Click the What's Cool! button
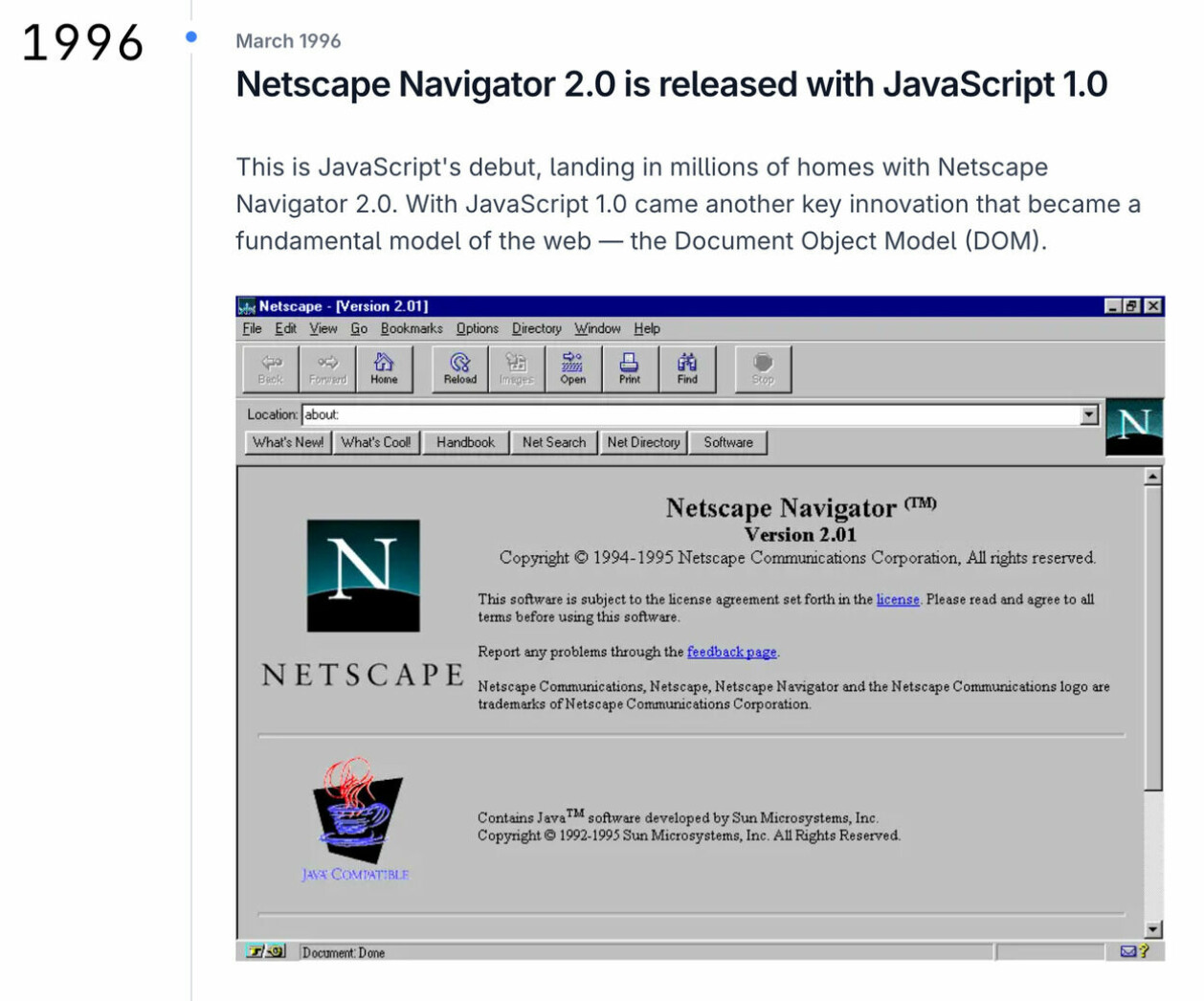Screen dimensions: 1204x1001 (376, 442)
